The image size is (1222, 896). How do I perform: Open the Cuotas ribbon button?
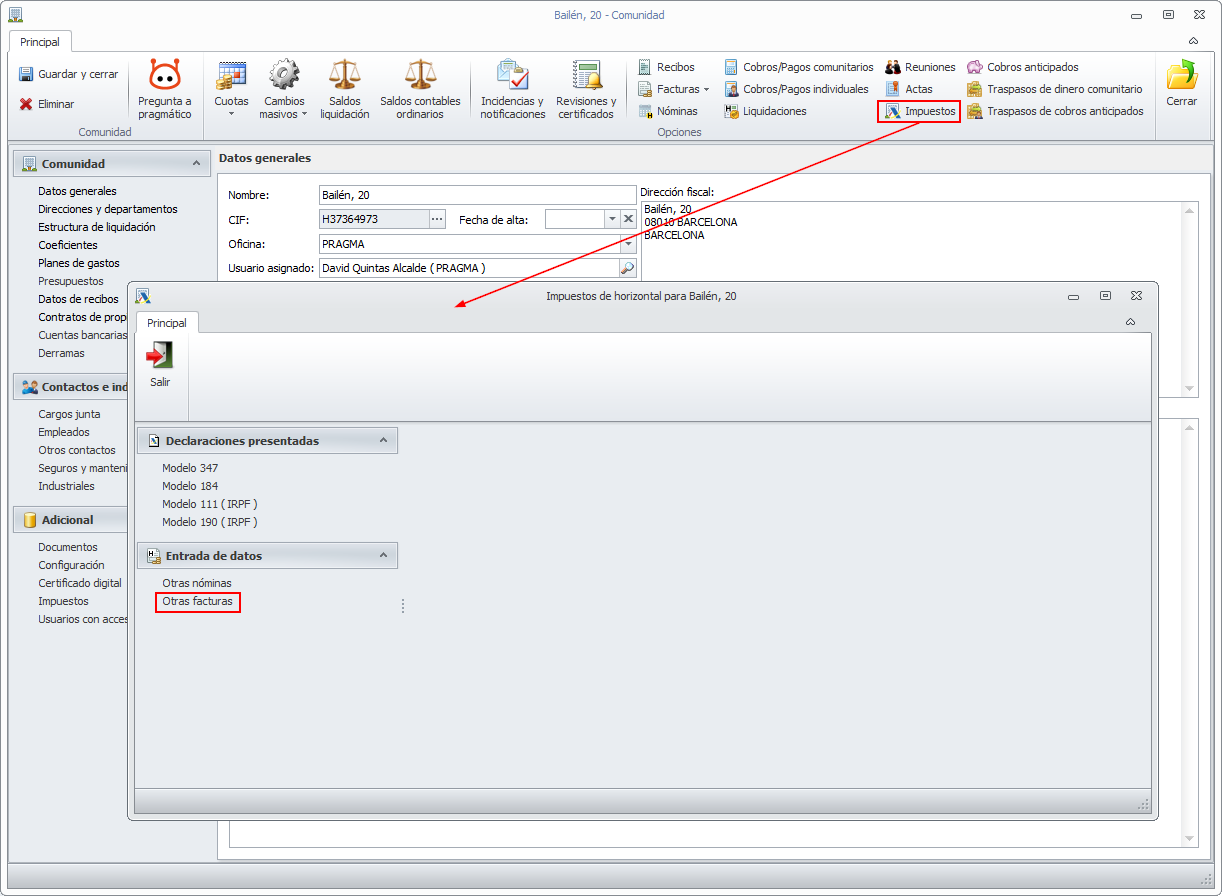(232, 90)
